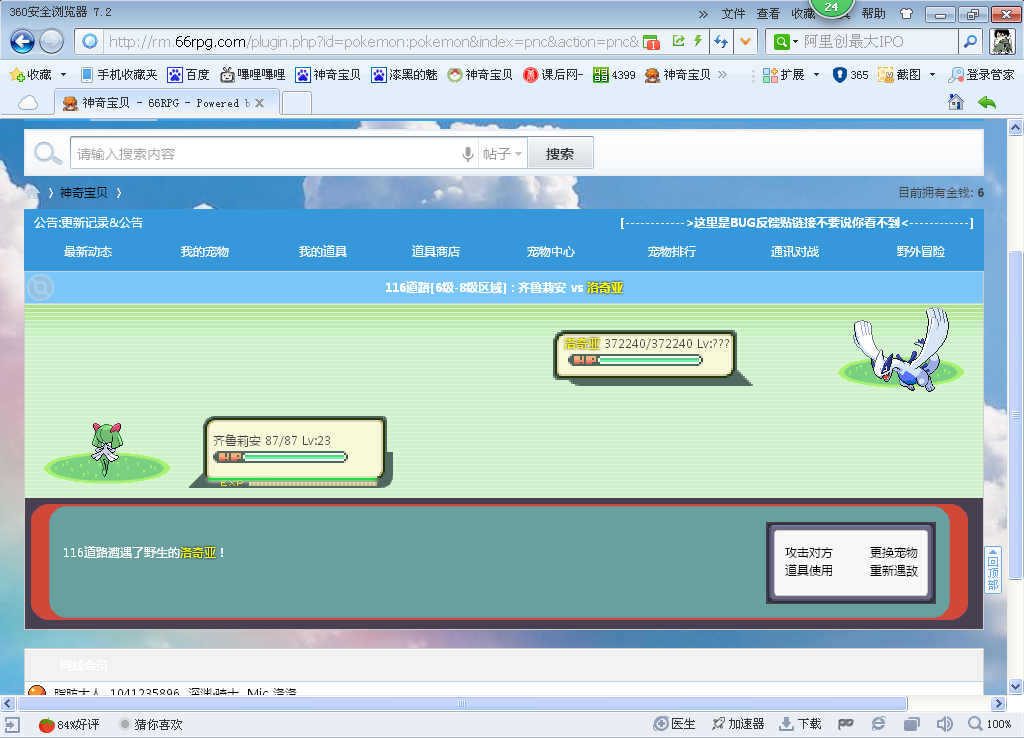Click the skin shirt icon in title bar

906,14
